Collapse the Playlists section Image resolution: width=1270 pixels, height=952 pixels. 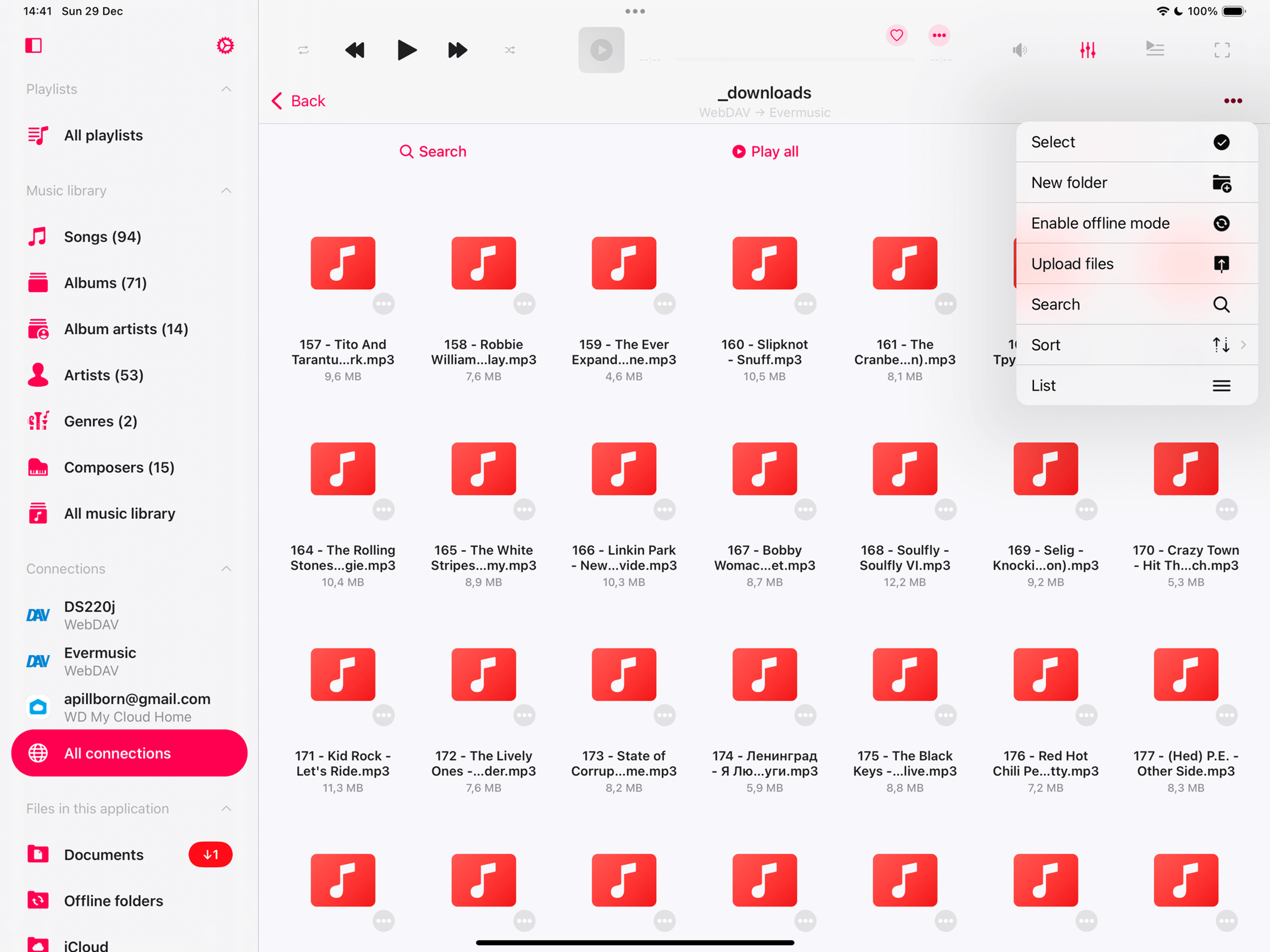pos(226,89)
